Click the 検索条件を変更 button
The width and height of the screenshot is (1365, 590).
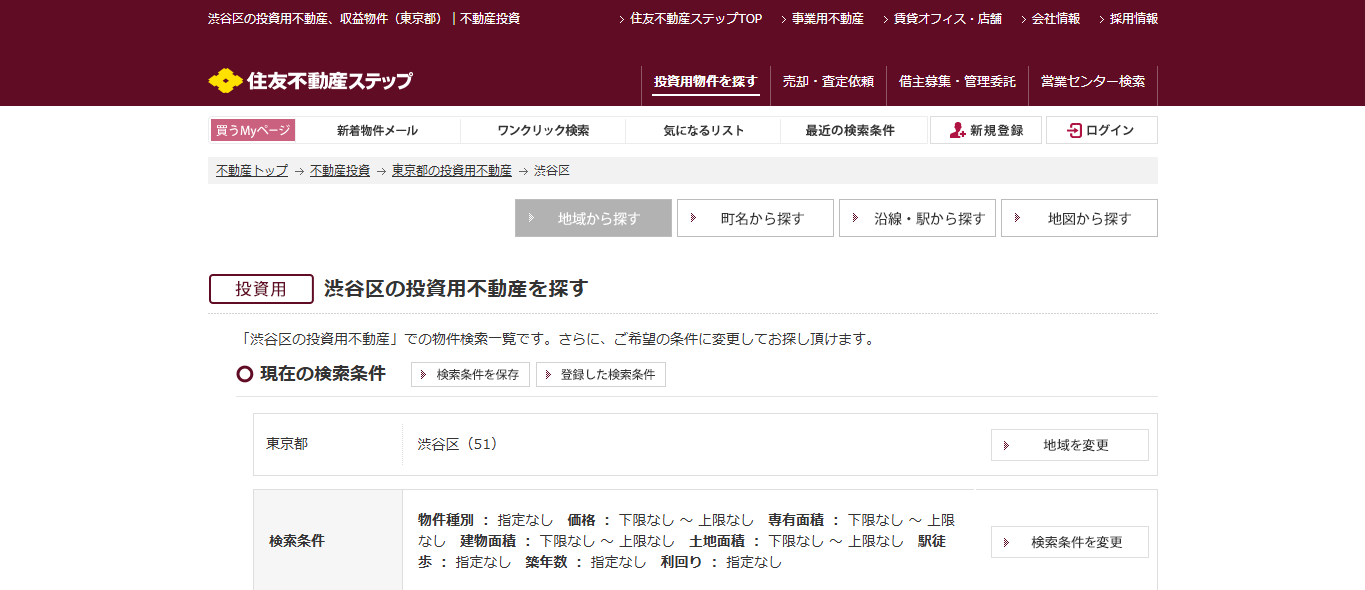point(1069,541)
